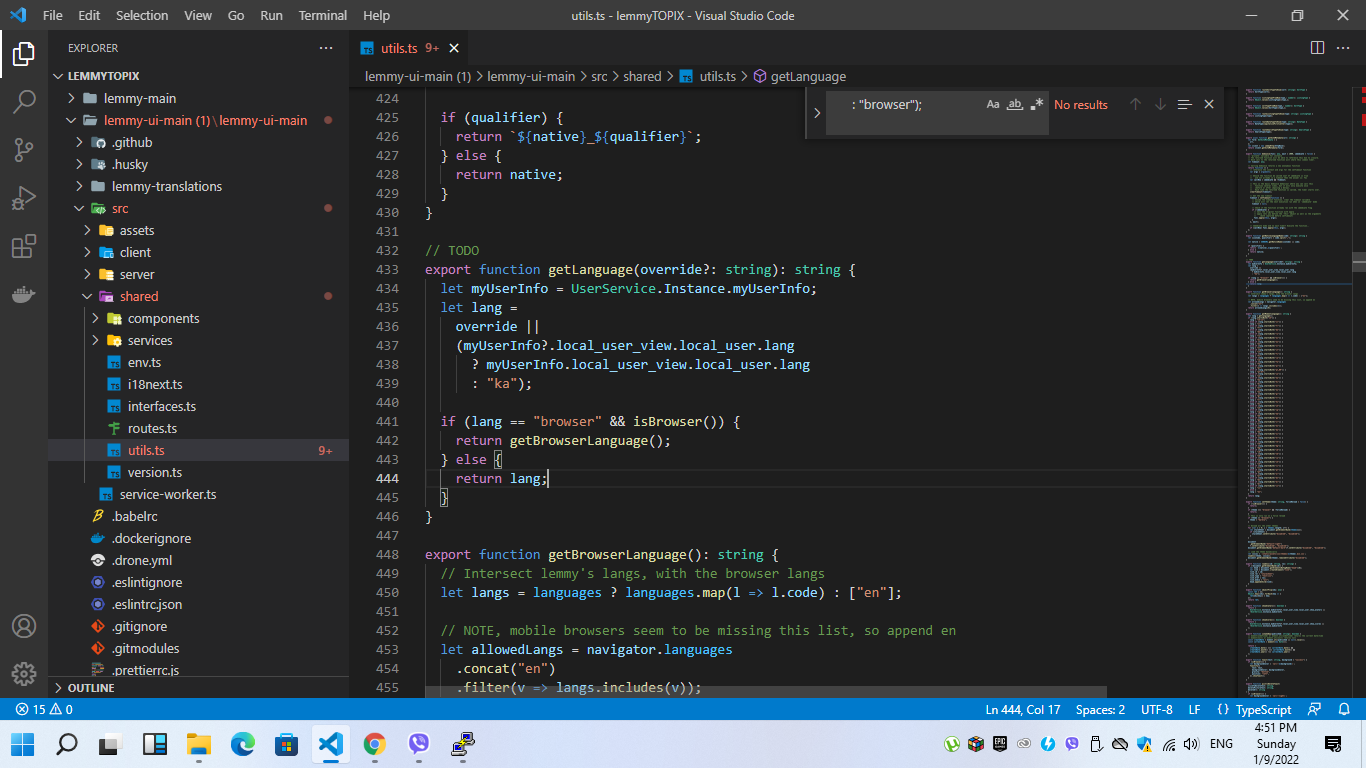
Task: Open notifications via the bell icon
Action: 1344,709
